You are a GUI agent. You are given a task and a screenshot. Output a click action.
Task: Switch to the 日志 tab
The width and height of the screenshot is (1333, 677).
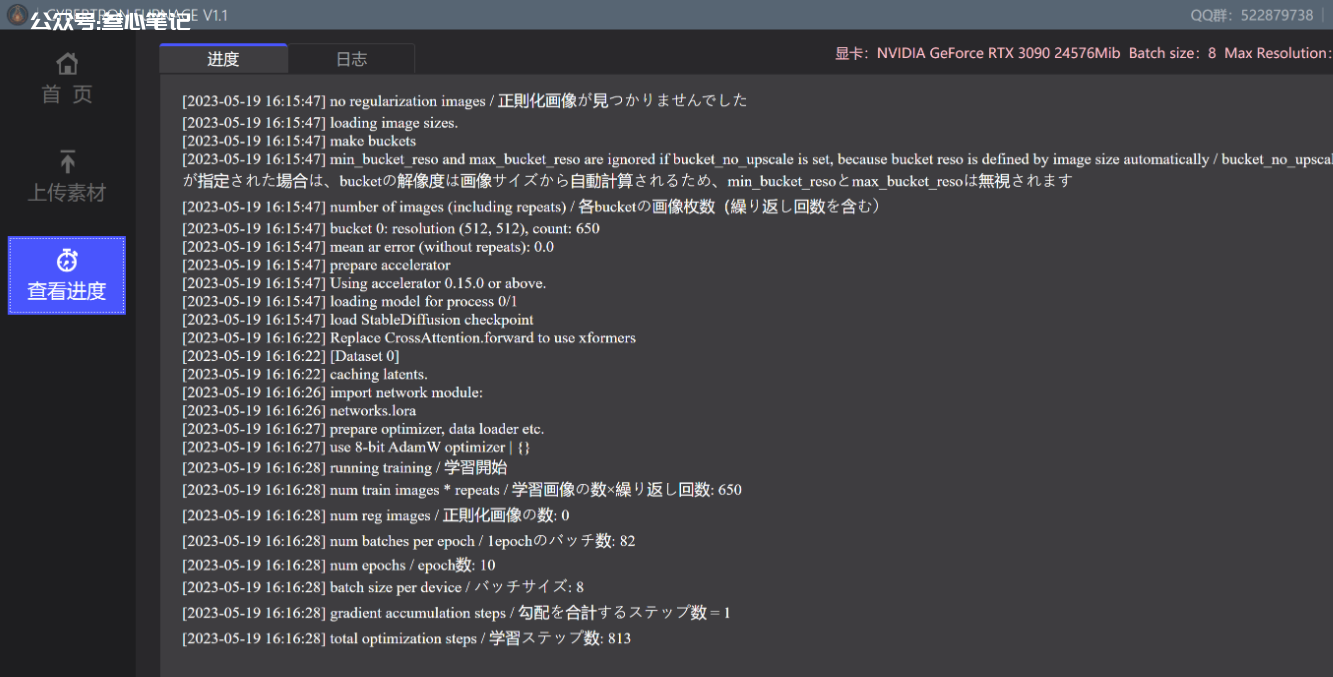(351, 59)
